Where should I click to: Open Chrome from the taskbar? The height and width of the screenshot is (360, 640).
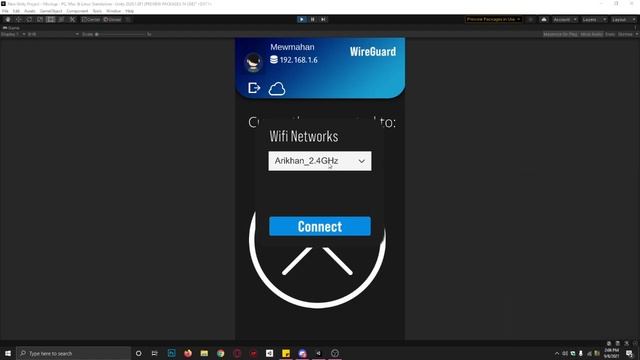point(220,353)
